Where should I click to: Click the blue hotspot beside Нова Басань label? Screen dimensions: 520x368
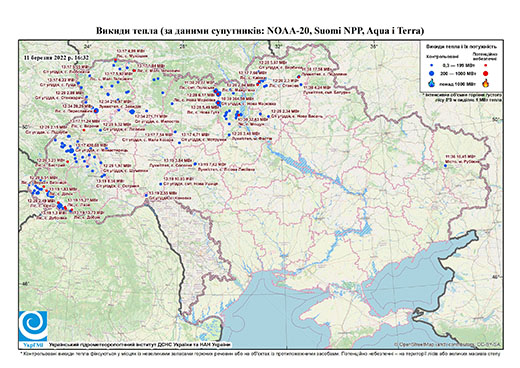pyautogui.click(x=268, y=116)
